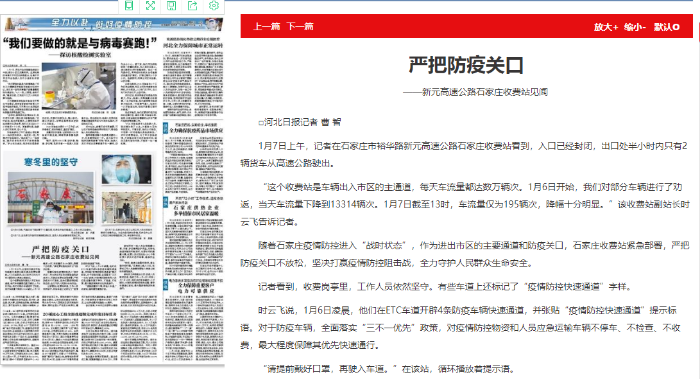
Task: Click the toll station gate photo
Action: pyautogui.click(x=51, y=198)
